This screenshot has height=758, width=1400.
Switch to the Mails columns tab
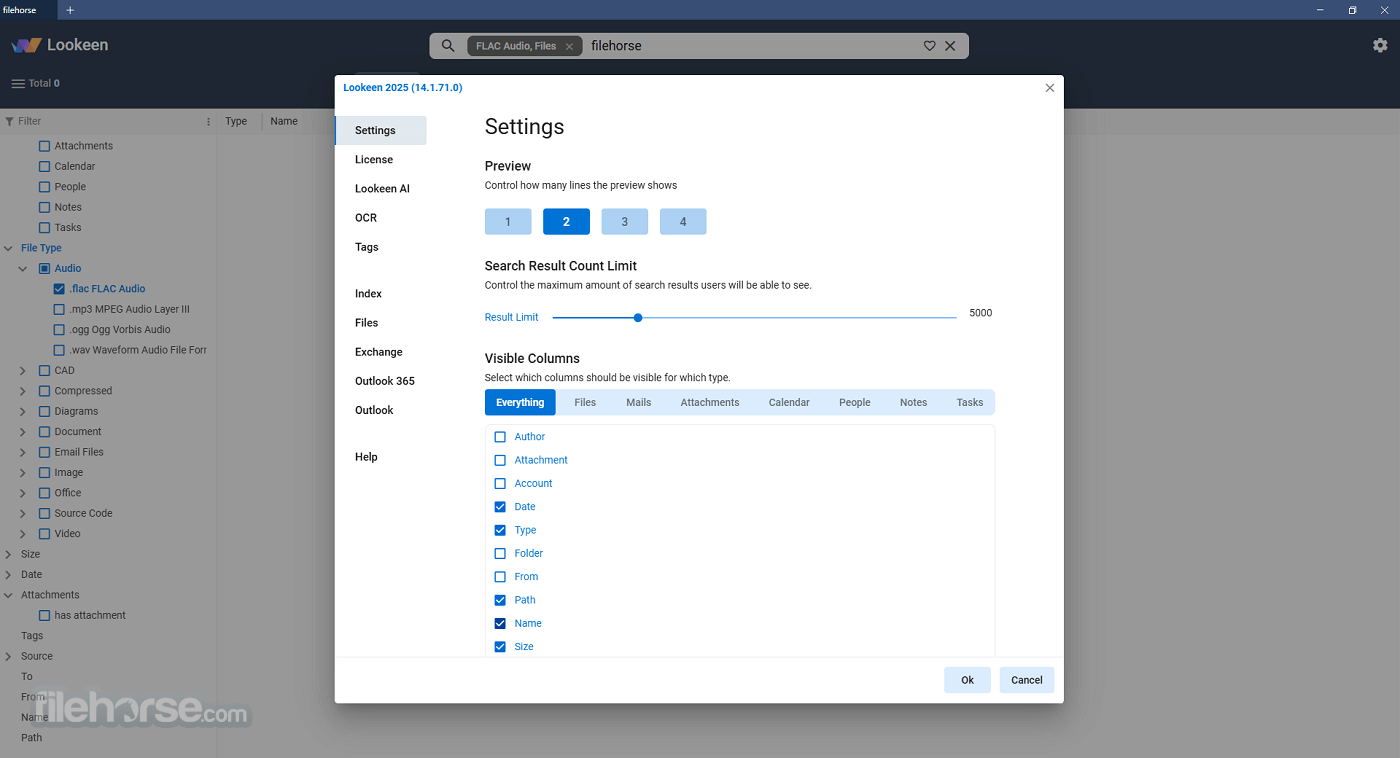pyautogui.click(x=638, y=402)
